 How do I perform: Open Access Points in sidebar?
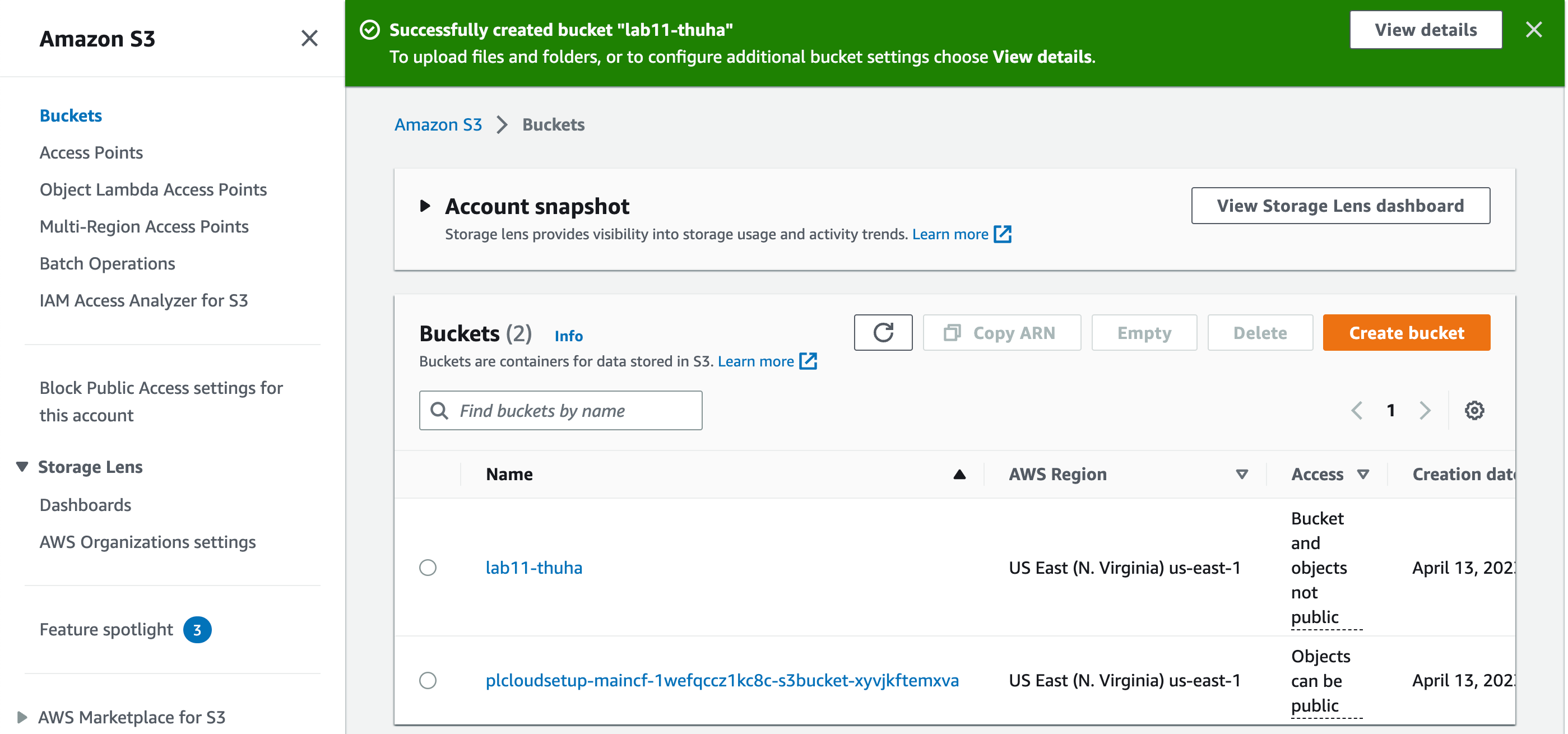pos(91,152)
